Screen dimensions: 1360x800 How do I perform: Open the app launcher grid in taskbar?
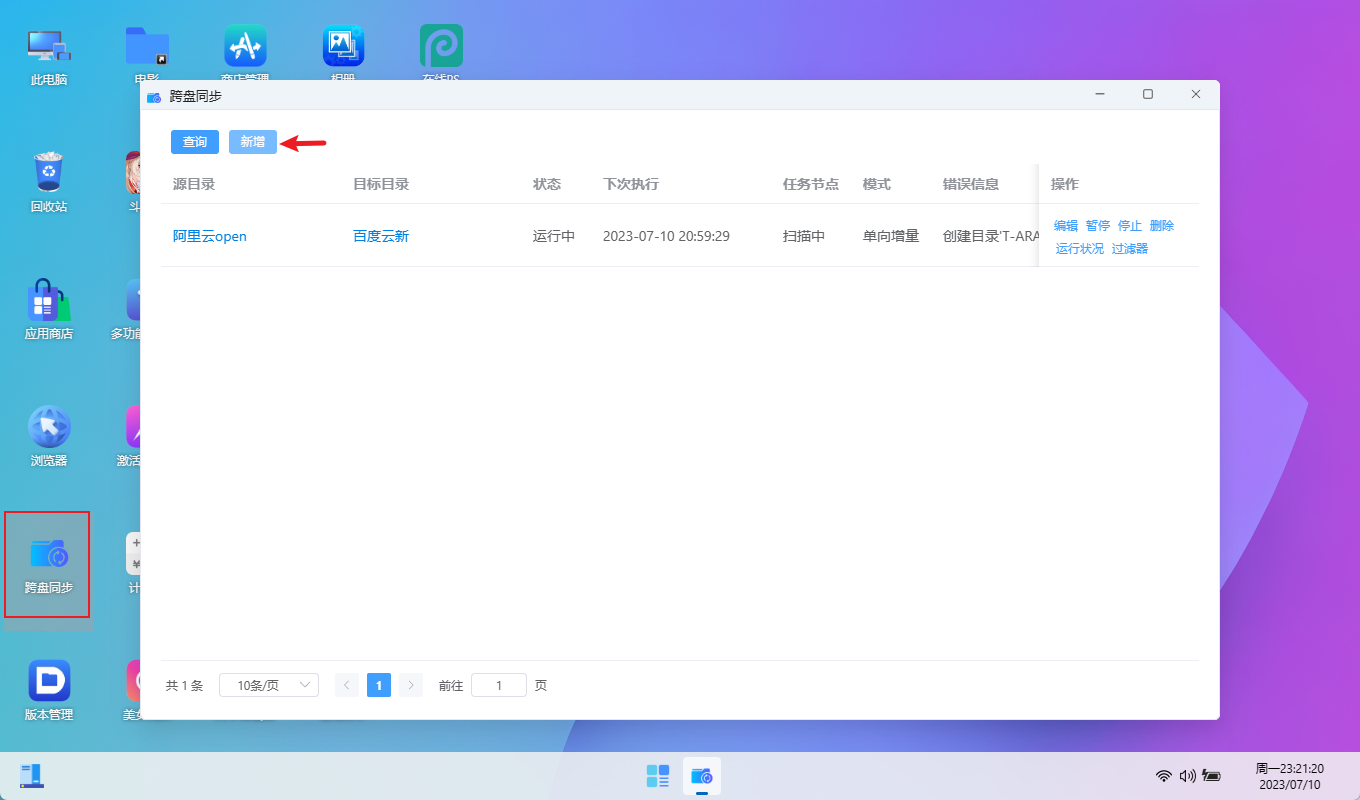click(x=657, y=776)
